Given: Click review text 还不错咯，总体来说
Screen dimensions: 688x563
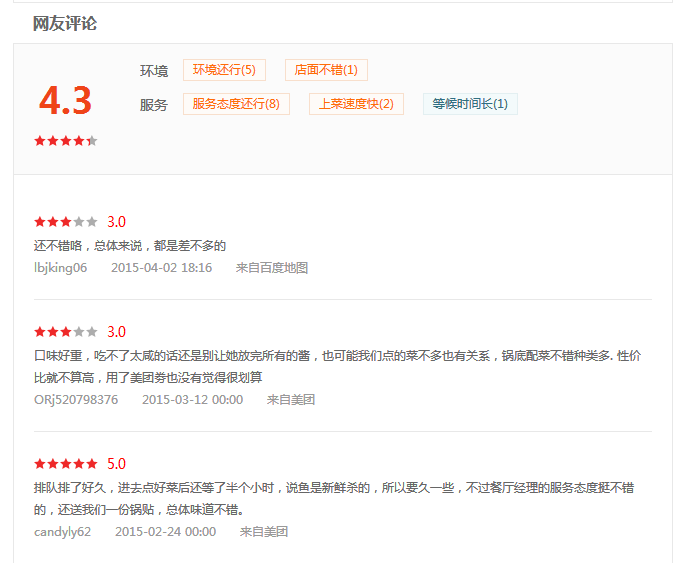Looking at the screenshot, I should [130, 246].
